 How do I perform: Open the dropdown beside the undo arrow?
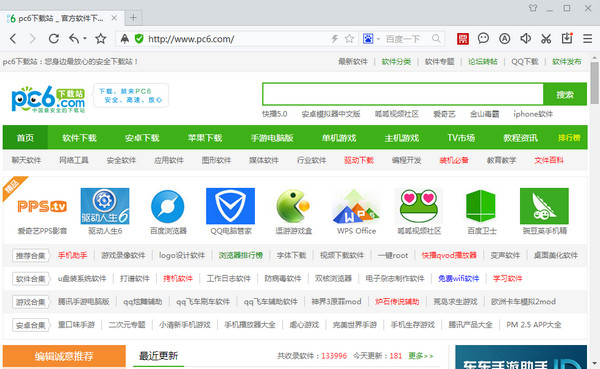click(85, 39)
